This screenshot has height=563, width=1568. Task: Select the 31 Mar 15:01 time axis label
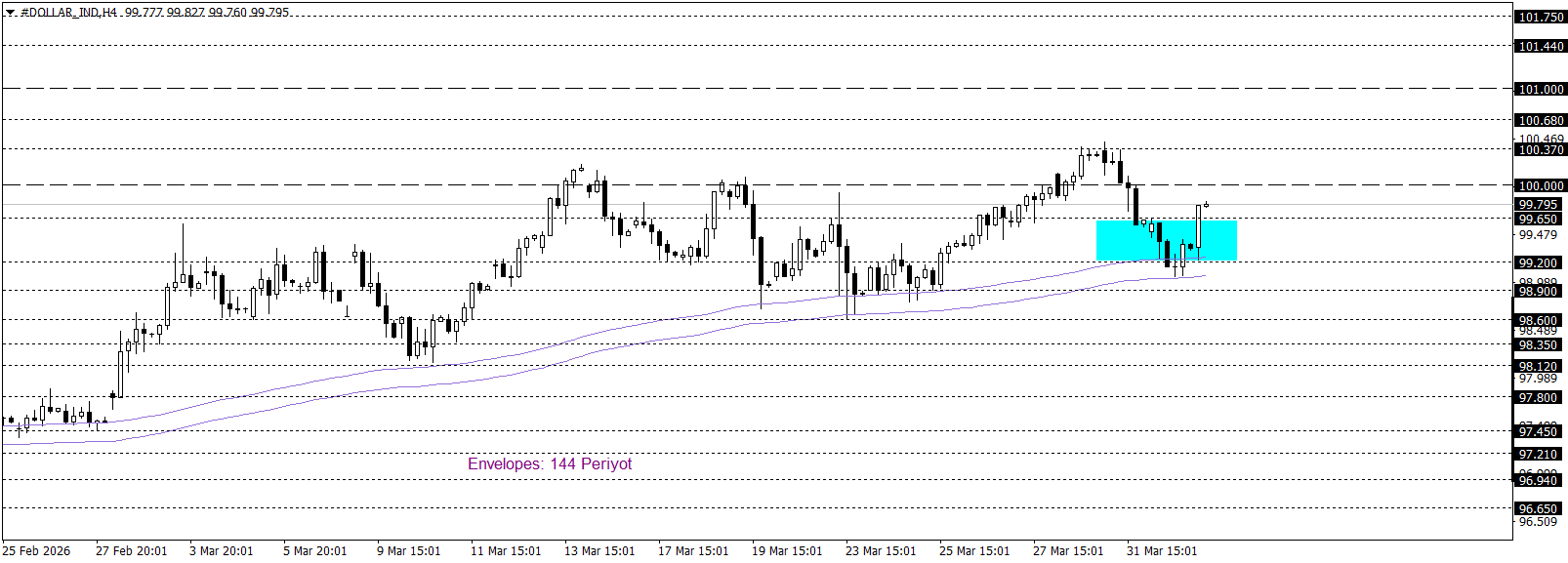(1161, 550)
